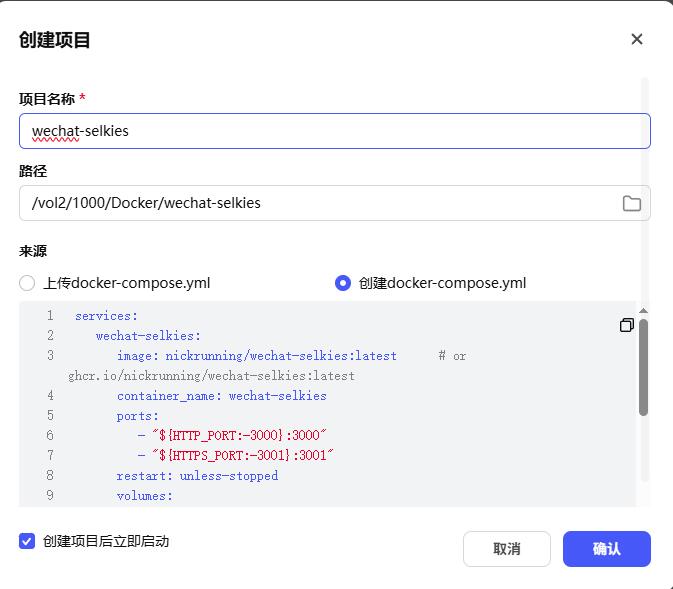Screen dimensions: 673x589
Task: Copy compose code with the copy icon
Action: pos(627,325)
